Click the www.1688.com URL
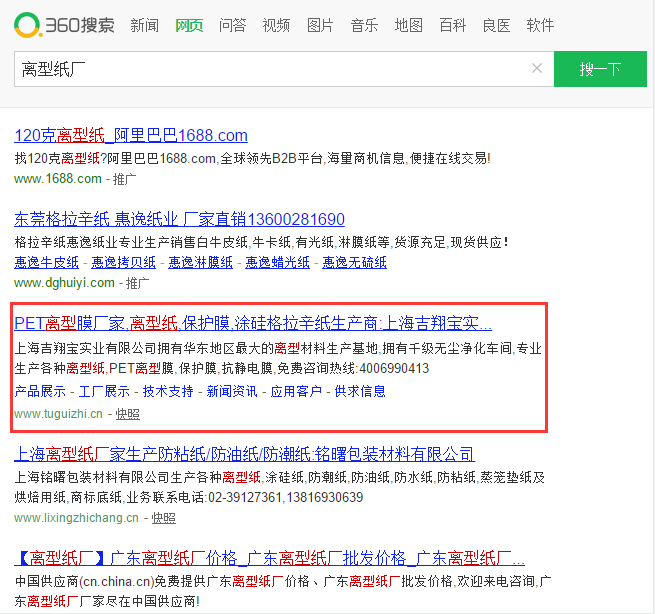The height and width of the screenshot is (614, 655). tap(58, 179)
